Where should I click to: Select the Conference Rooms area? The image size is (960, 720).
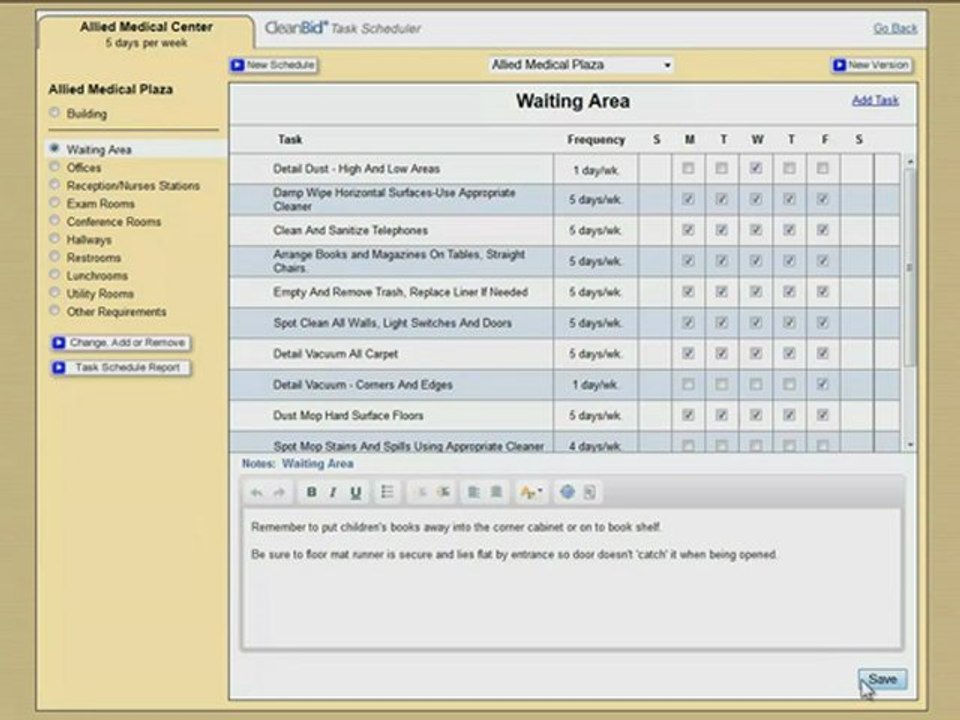click(x=54, y=220)
